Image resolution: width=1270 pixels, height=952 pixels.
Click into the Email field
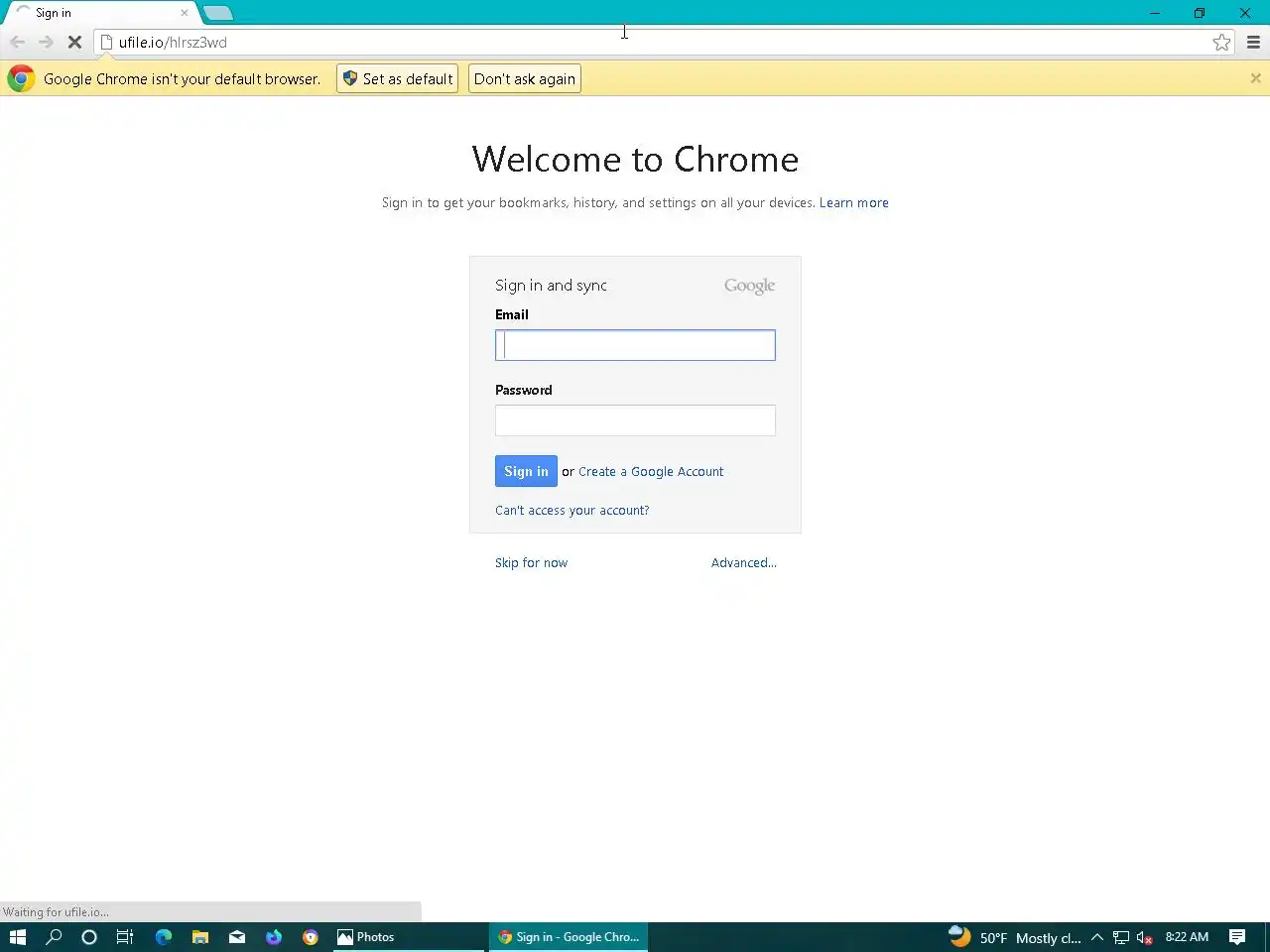tap(635, 345)
